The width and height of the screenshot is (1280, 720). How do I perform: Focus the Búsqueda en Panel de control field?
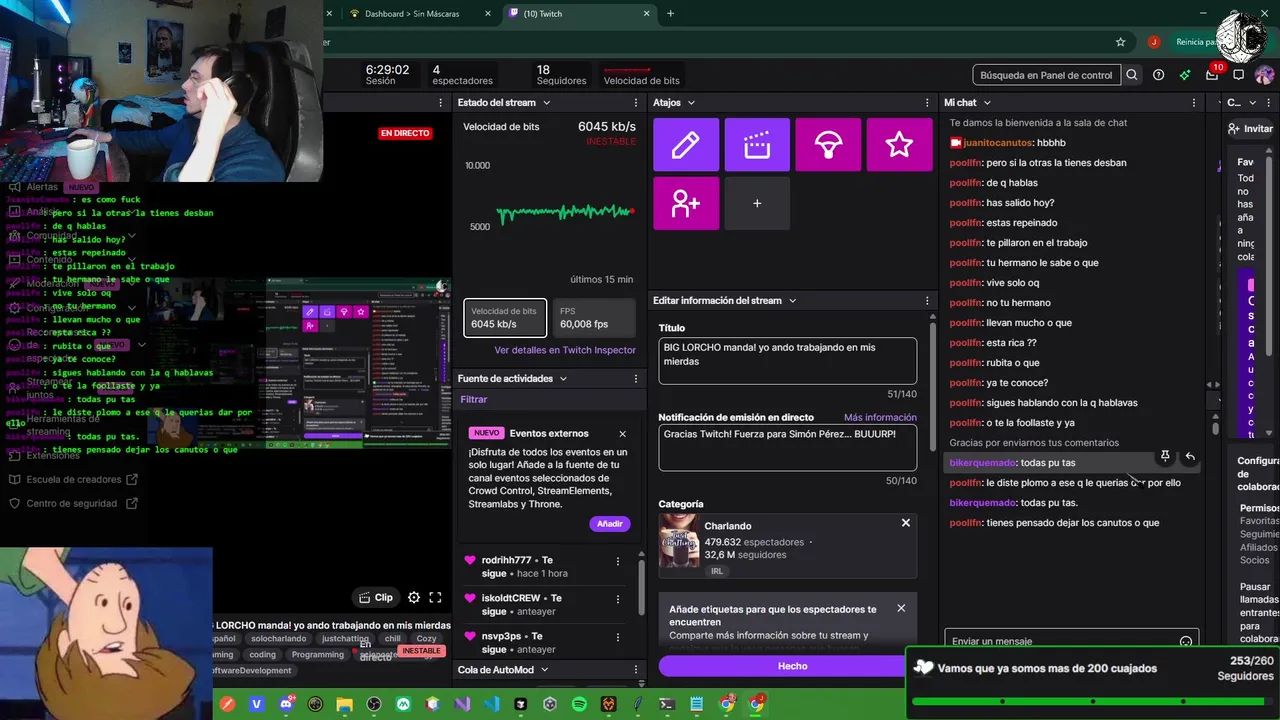pos(1046,75)
